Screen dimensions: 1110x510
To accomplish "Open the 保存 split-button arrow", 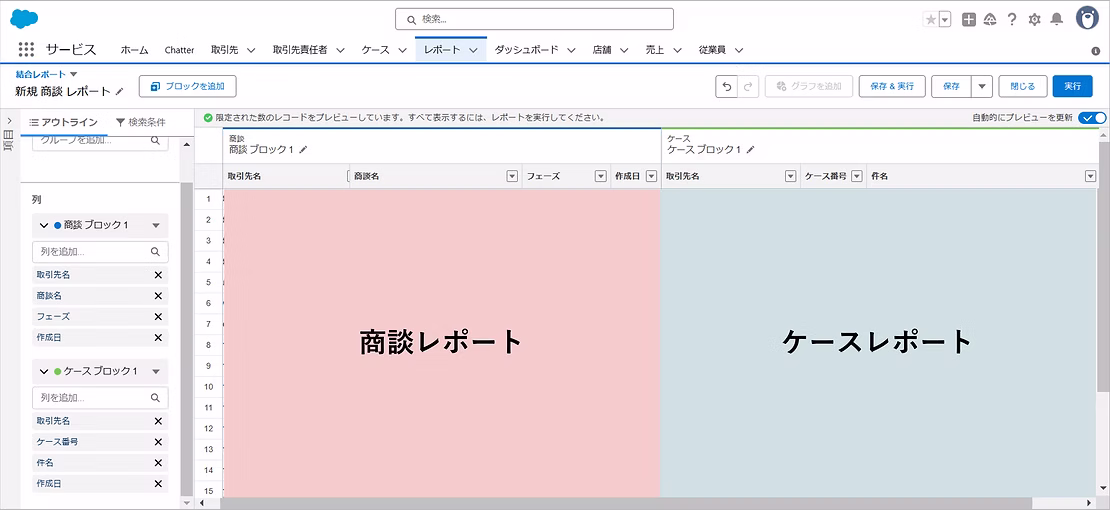I will pos(981,86).
